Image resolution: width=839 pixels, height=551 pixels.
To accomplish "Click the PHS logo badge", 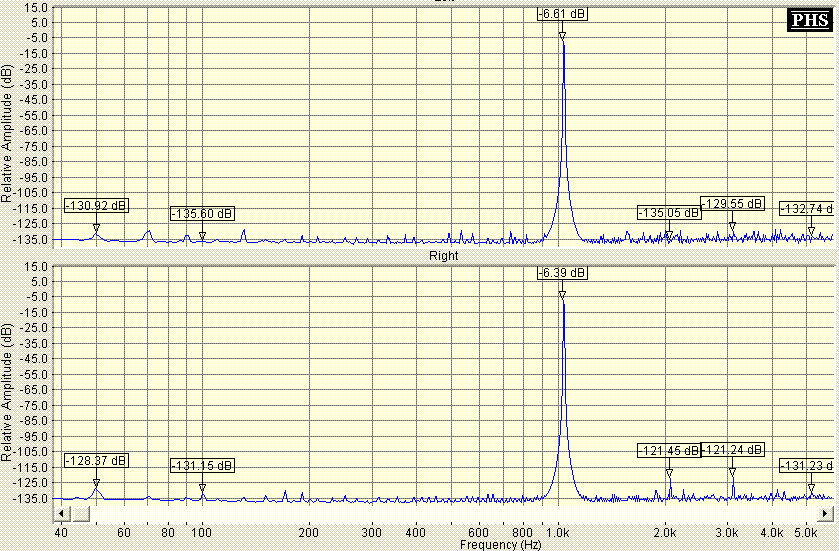I will point(810,20).
